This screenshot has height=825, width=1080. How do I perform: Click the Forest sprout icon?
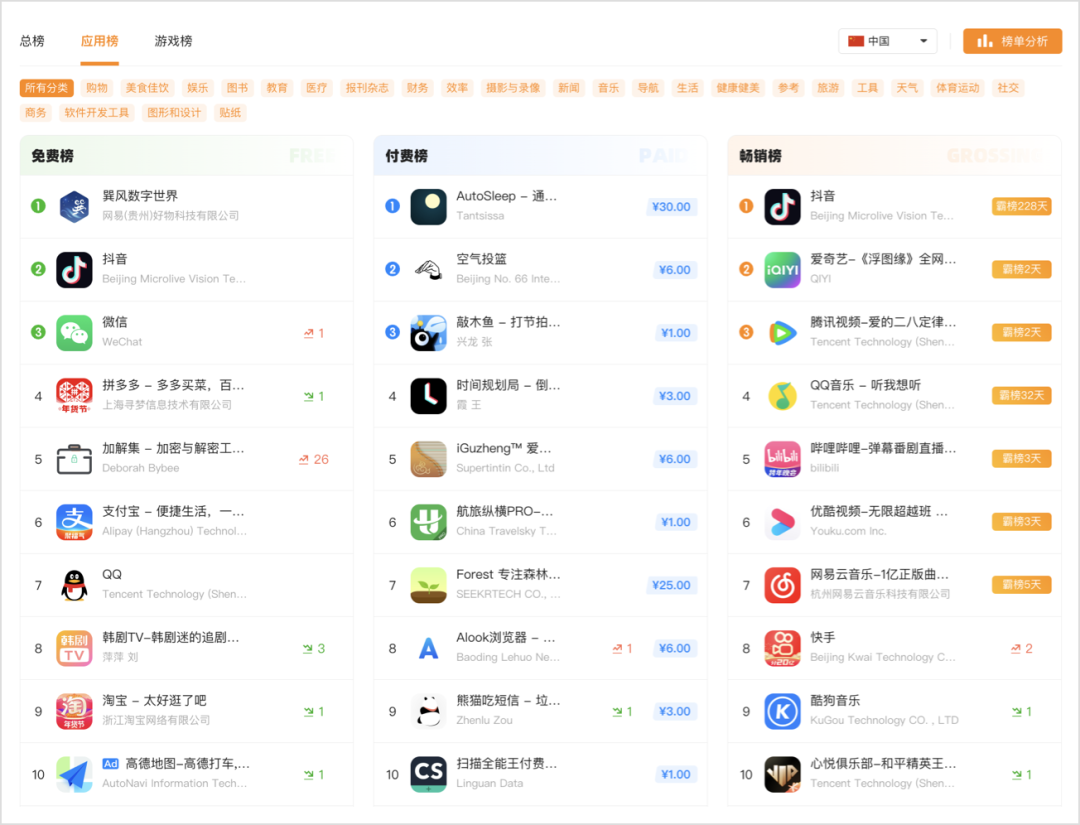point(428,585)
